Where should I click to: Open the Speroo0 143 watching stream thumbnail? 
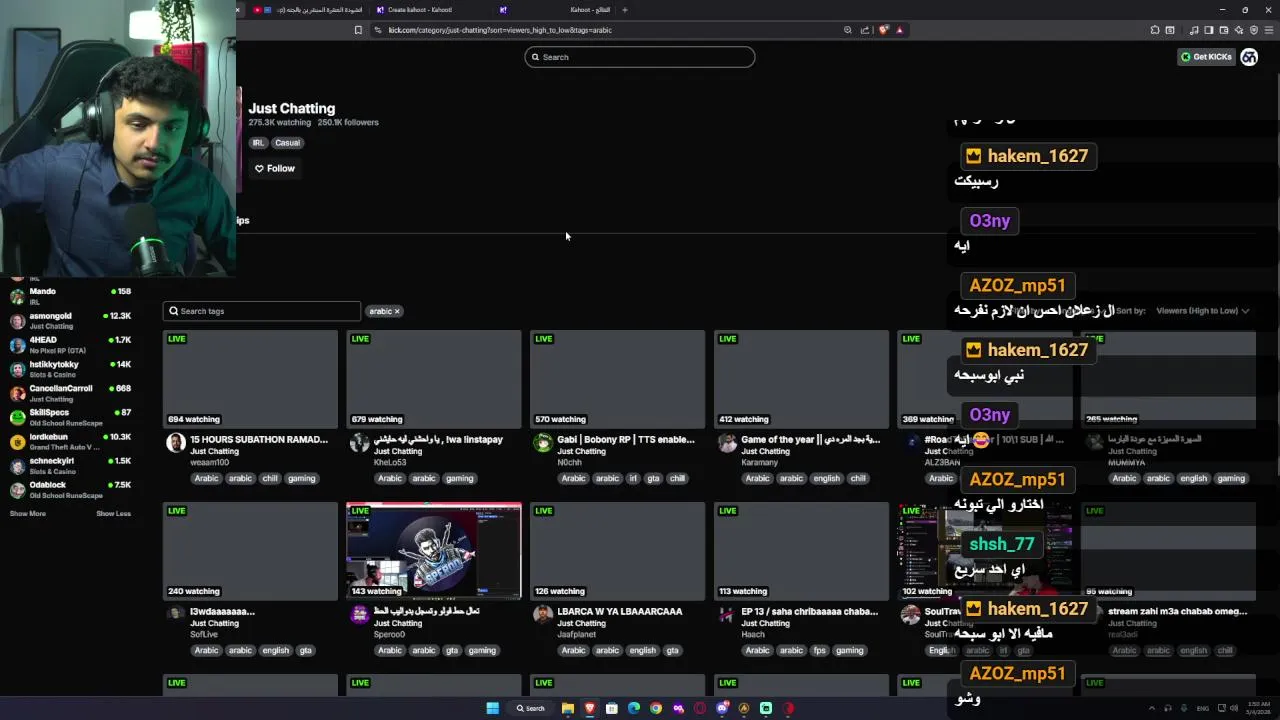[434, 551]
